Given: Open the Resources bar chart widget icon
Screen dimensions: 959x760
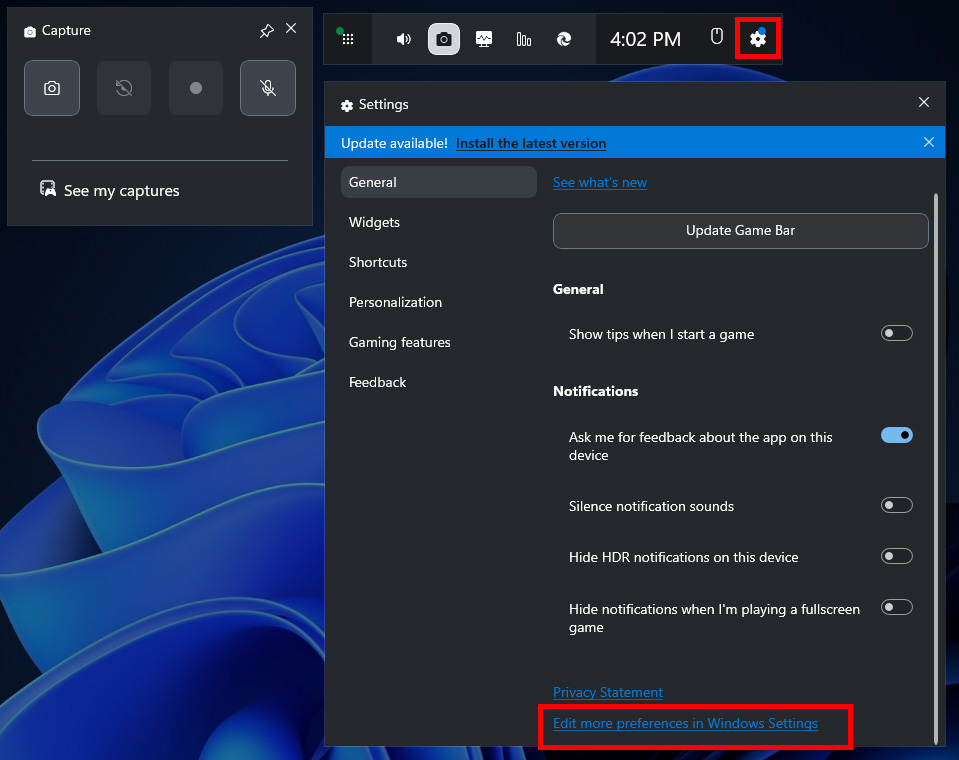Looking at the screenshot, I should 524,39.
